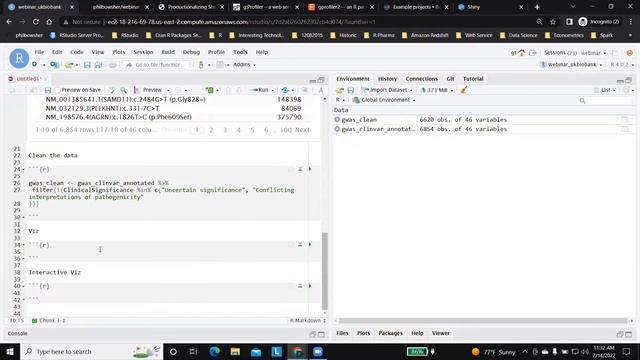640x360 pixels.
Task: Open File Explorer from taskbar
Action: (235, 351)
